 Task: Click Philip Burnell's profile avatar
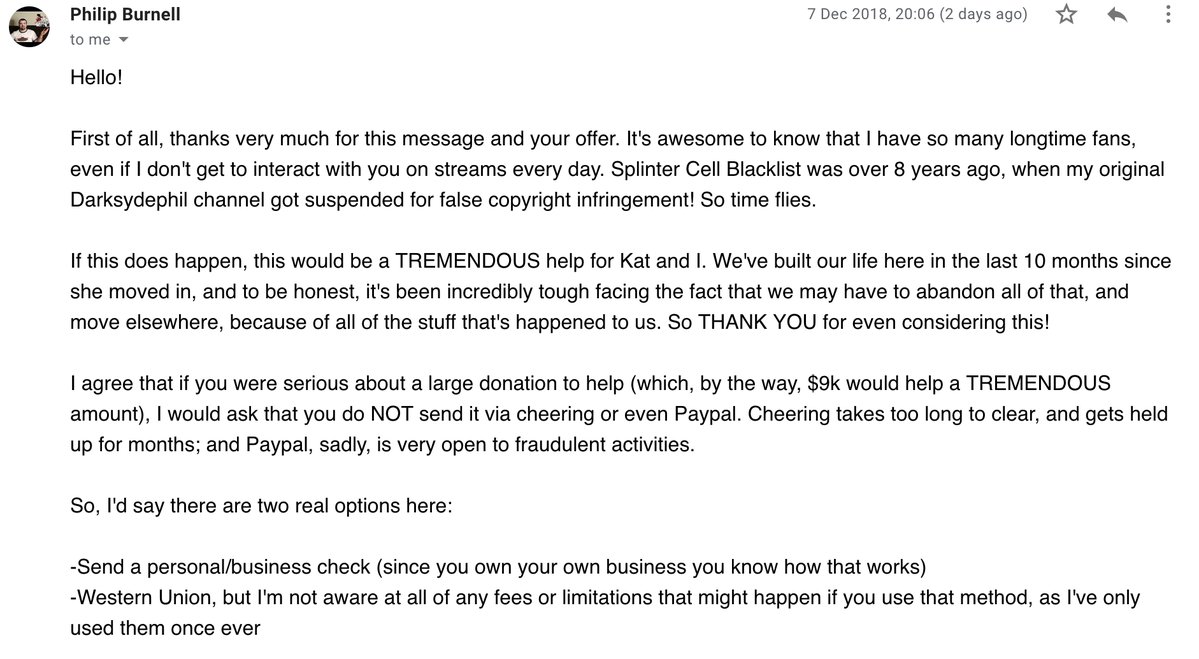pos(29,27)
